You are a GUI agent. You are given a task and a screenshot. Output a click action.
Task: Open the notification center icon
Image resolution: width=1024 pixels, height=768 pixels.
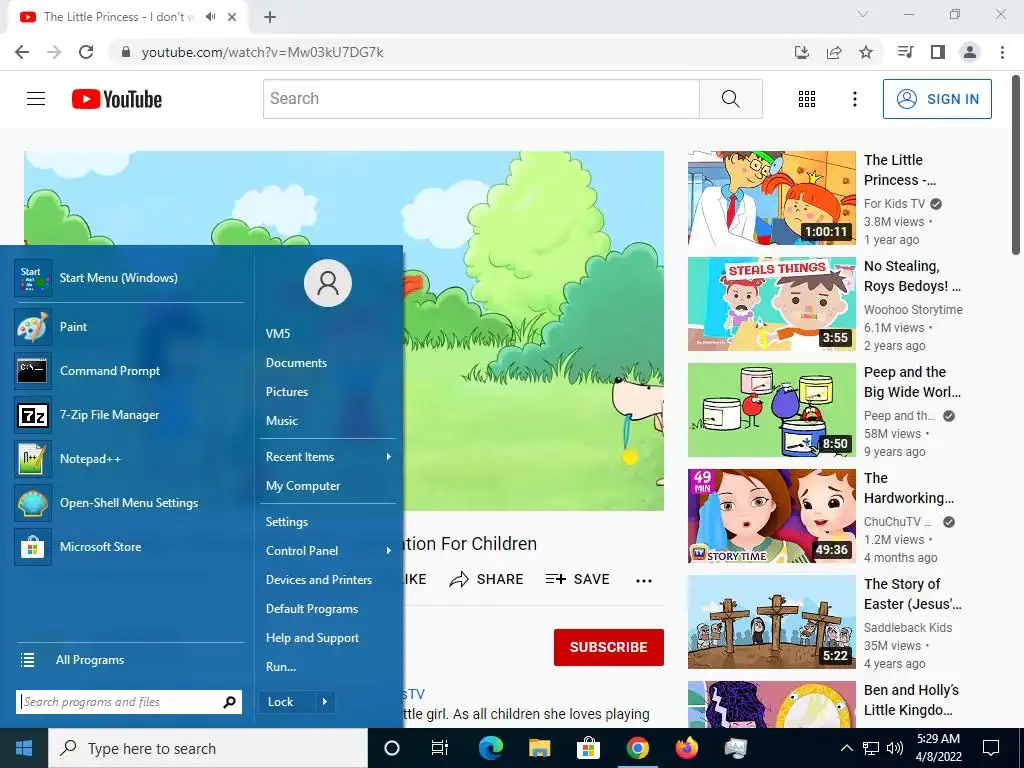(991, 748)
